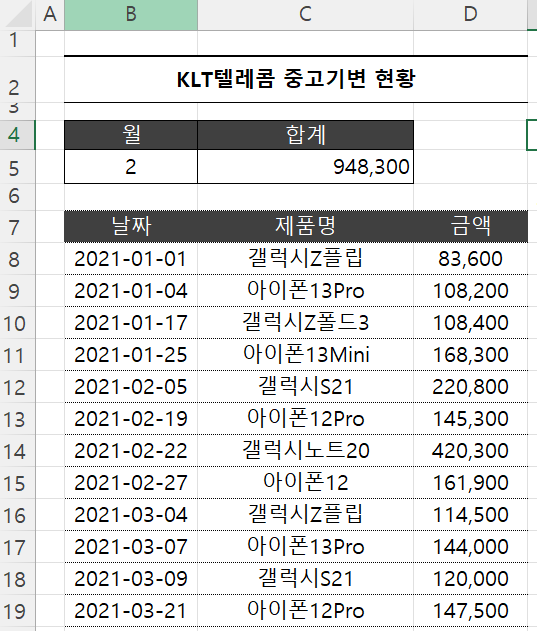Click the 월 header cell
The width and height of the screenshot is (537, 631).
click(x=131, y=135)
